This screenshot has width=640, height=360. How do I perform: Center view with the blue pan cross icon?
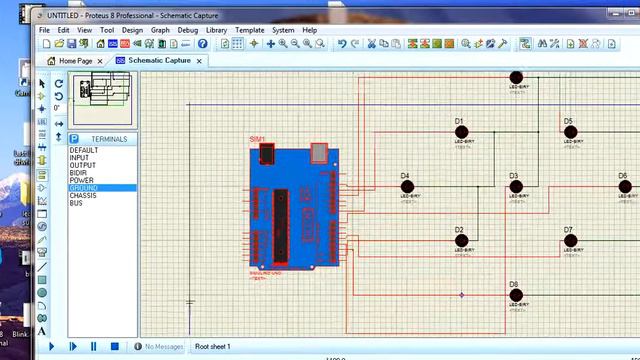[x=271, y=44]
